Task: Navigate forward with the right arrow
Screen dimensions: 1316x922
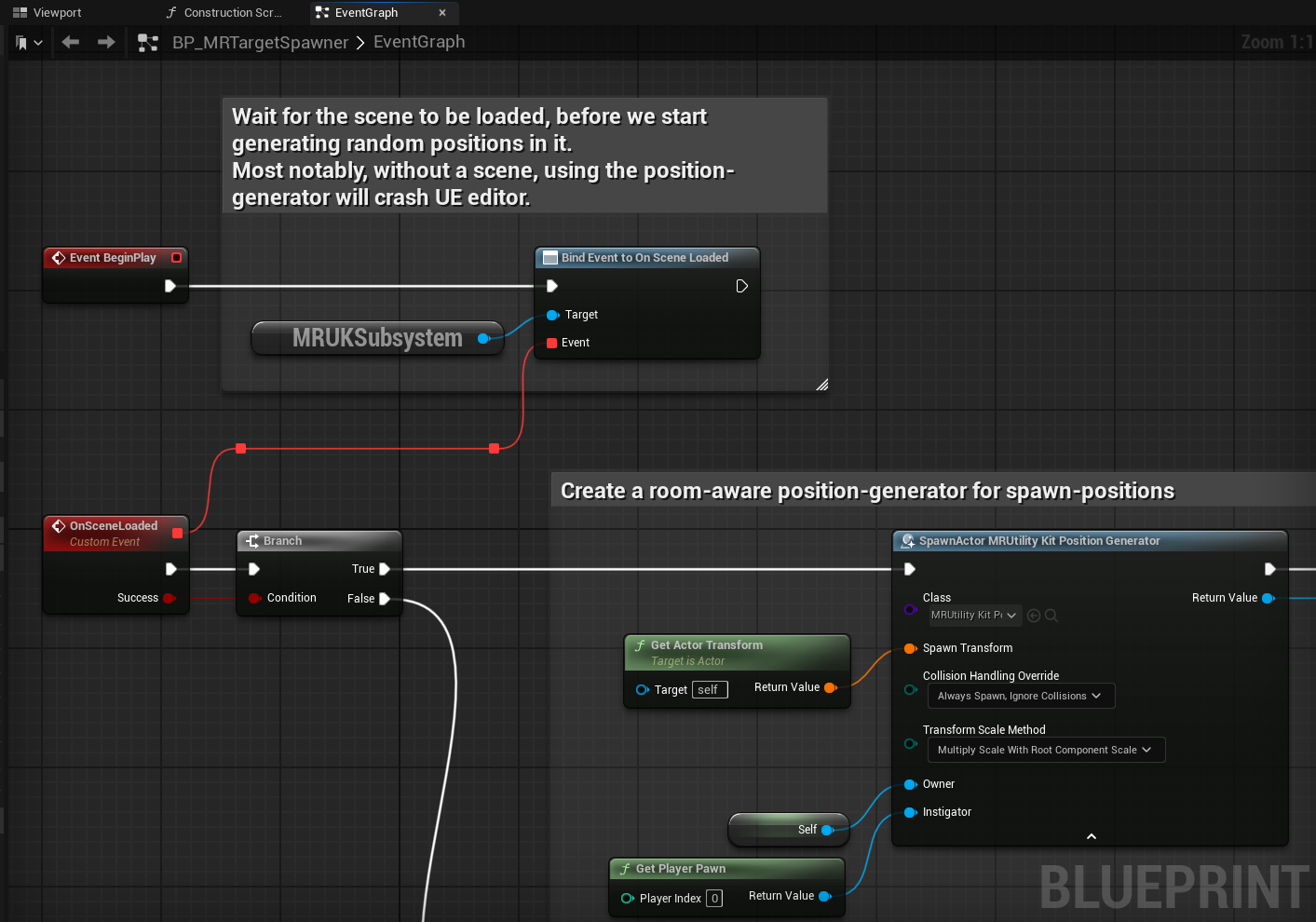Action: pyautogui.click(x=106, y=42)
